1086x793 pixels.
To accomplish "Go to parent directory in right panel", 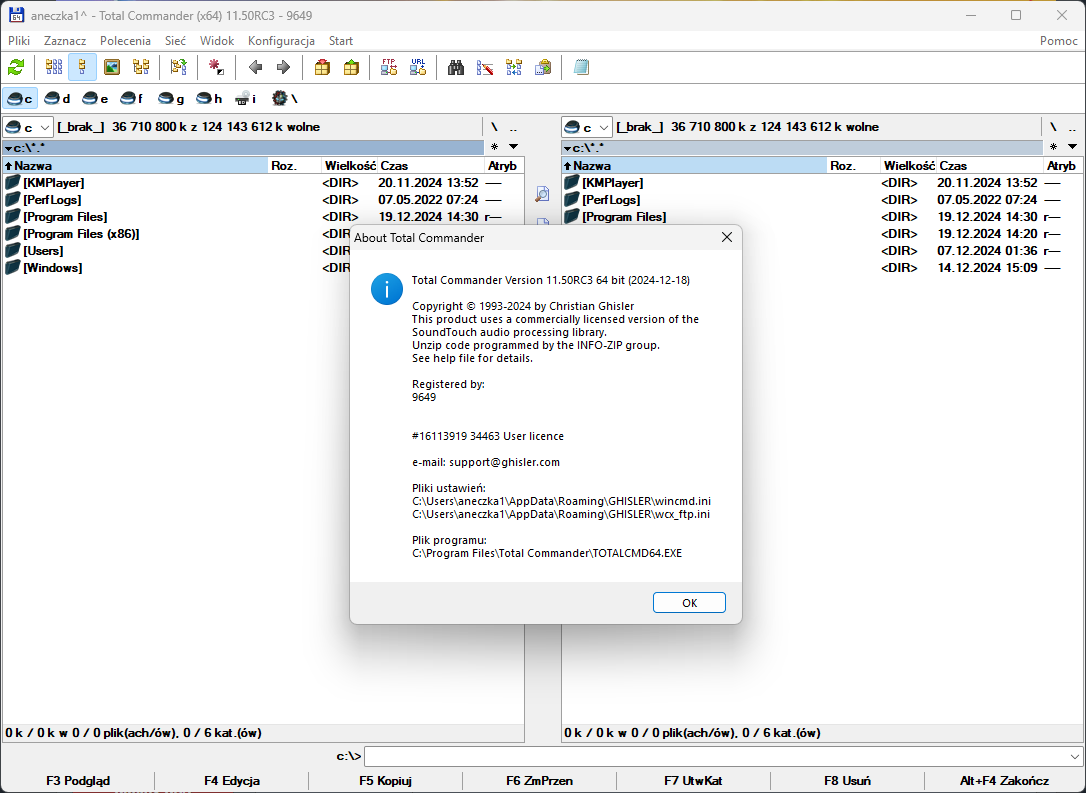I will pos(1072,127).
